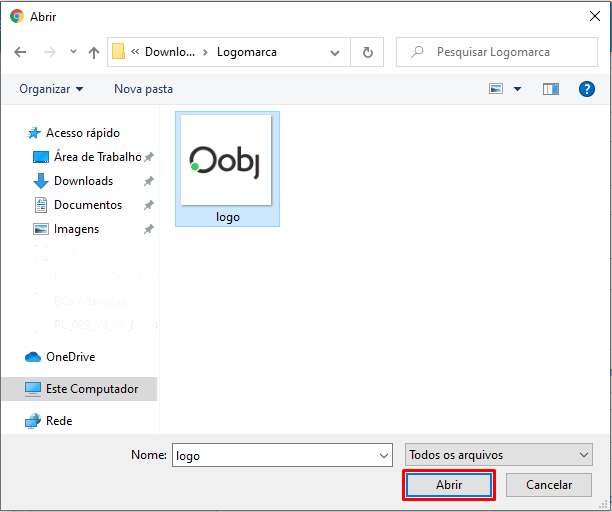This screenshot has height=512, width=612.
Task: Open the view options dropdown arrow
Action: pyautogui.click(x=517, y=89)
